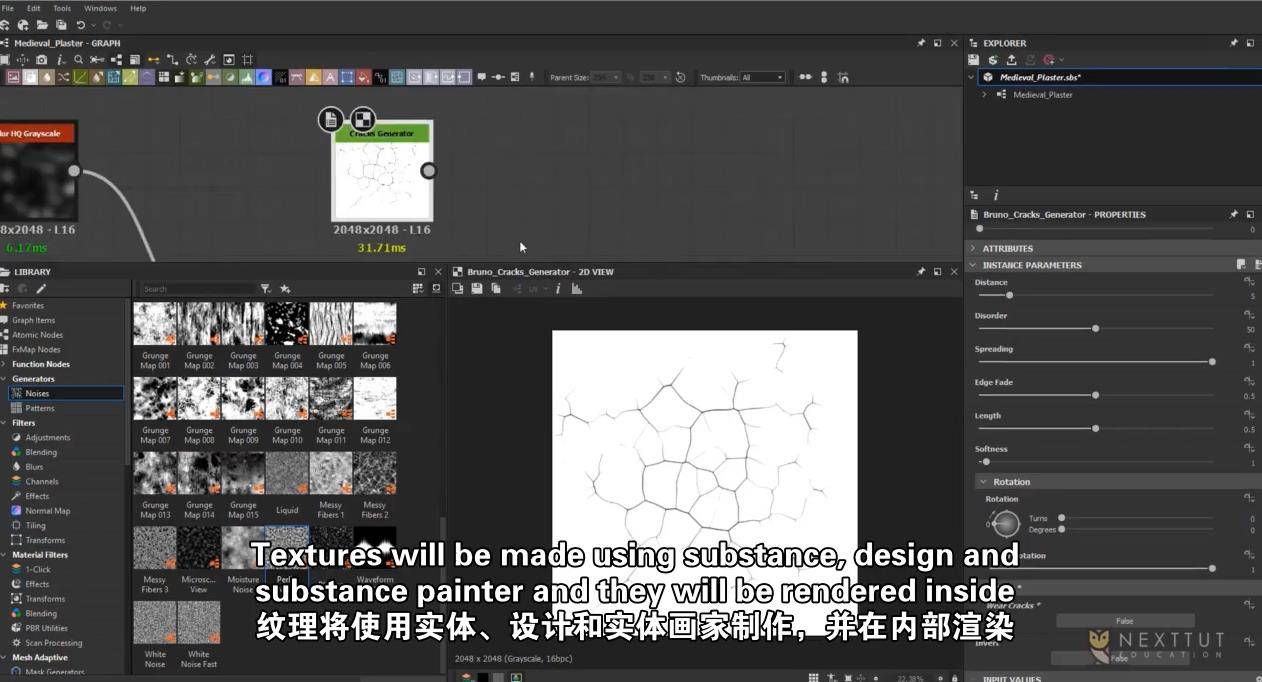Open the Thumbnails dropdown

click(762, 77)
